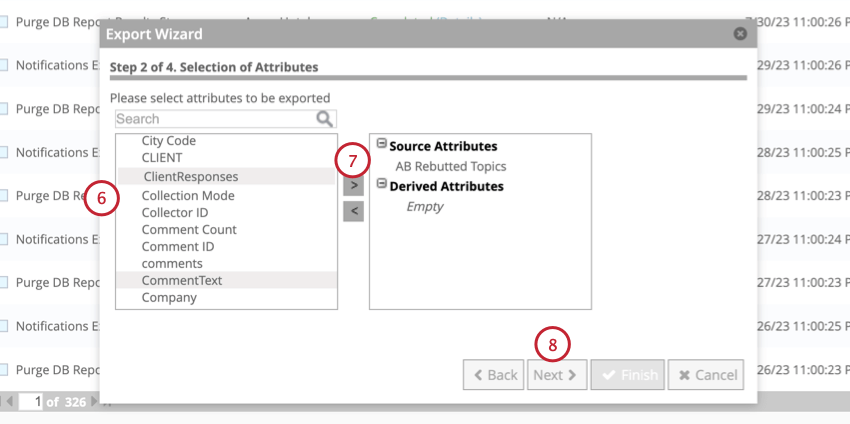Click the Next button
This screenshot has height=424, width=850.
[556, 375]
